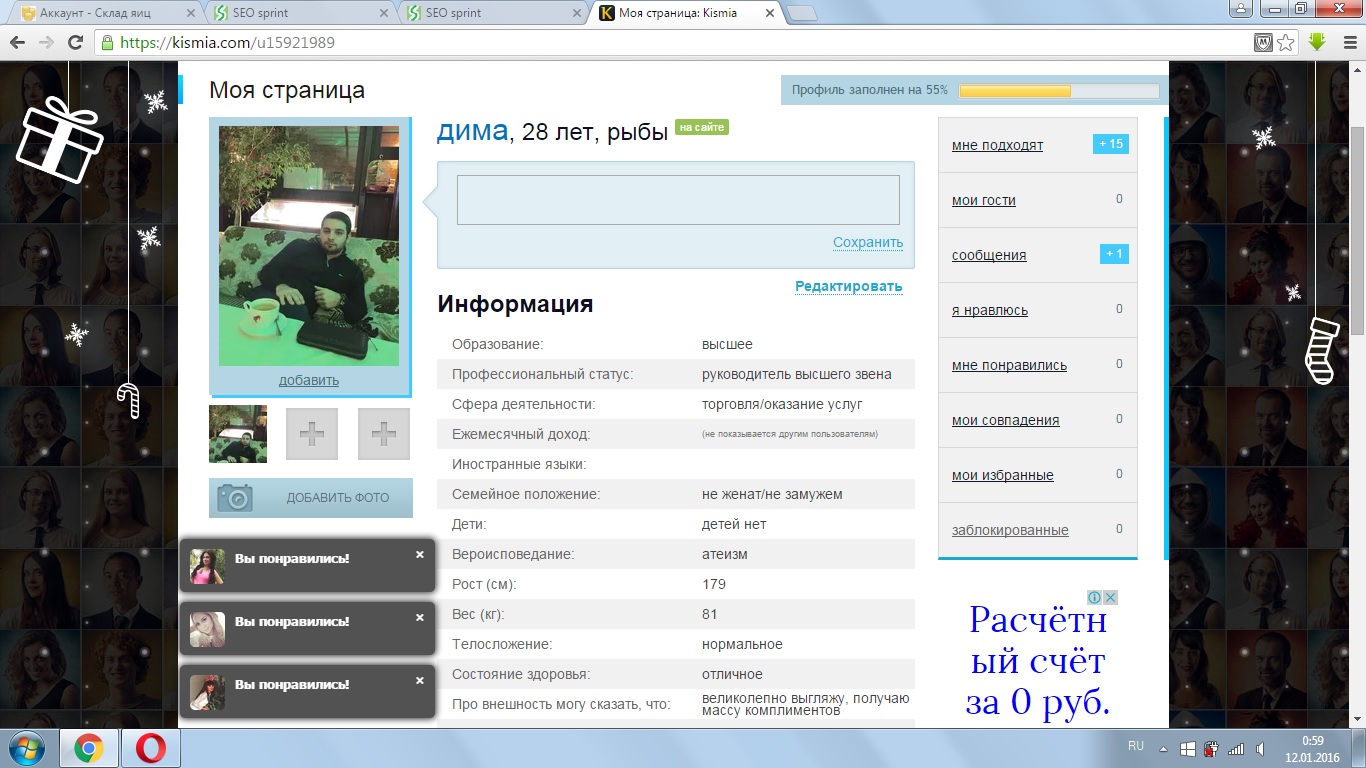Click the 'ДОБАВИТЬ ФОТО' button
This screenshot has height=768, width=1366.
pos(311,498)
